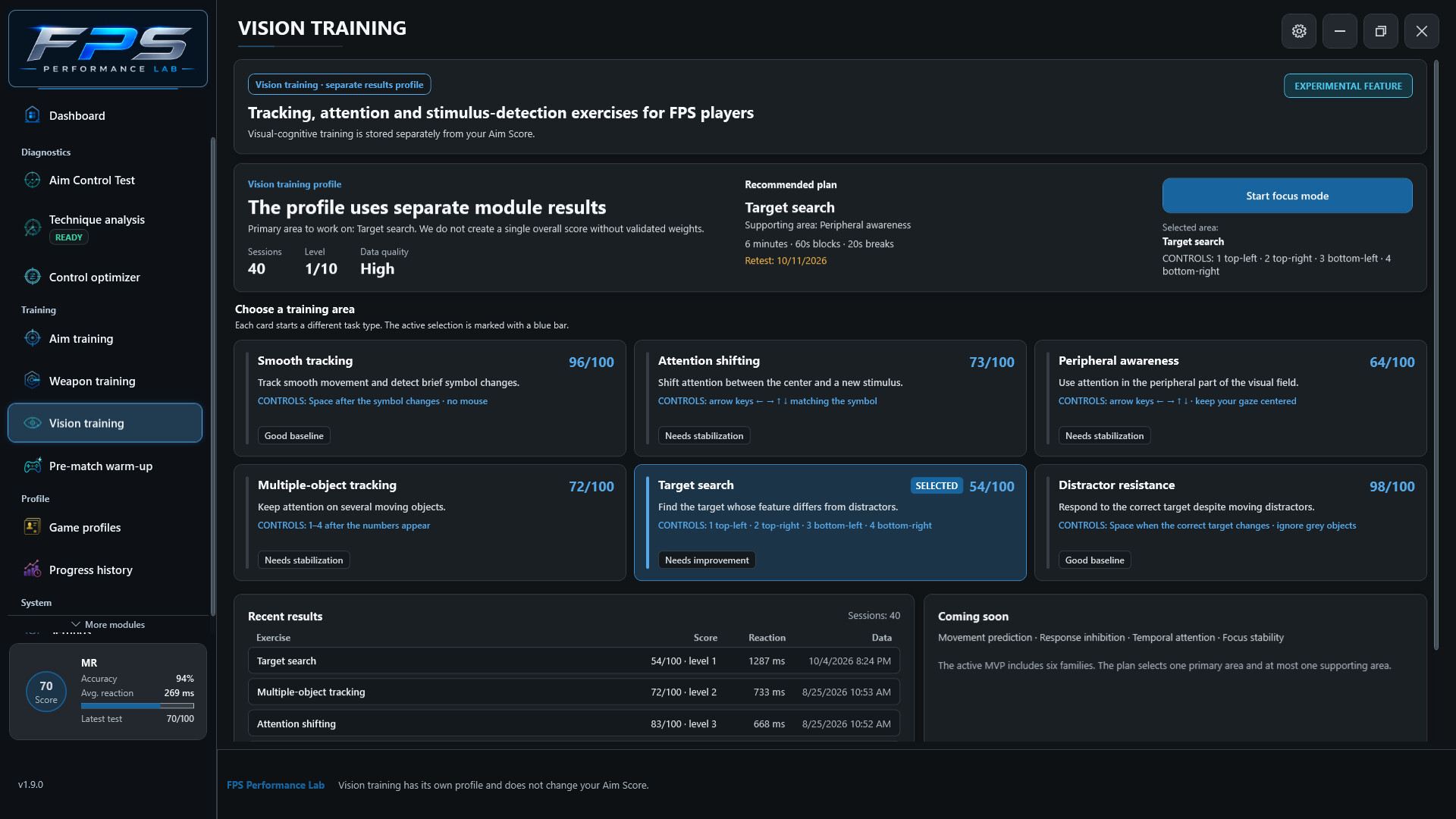
Task: Open the Dashboard menu item
Action: [105, 115]
